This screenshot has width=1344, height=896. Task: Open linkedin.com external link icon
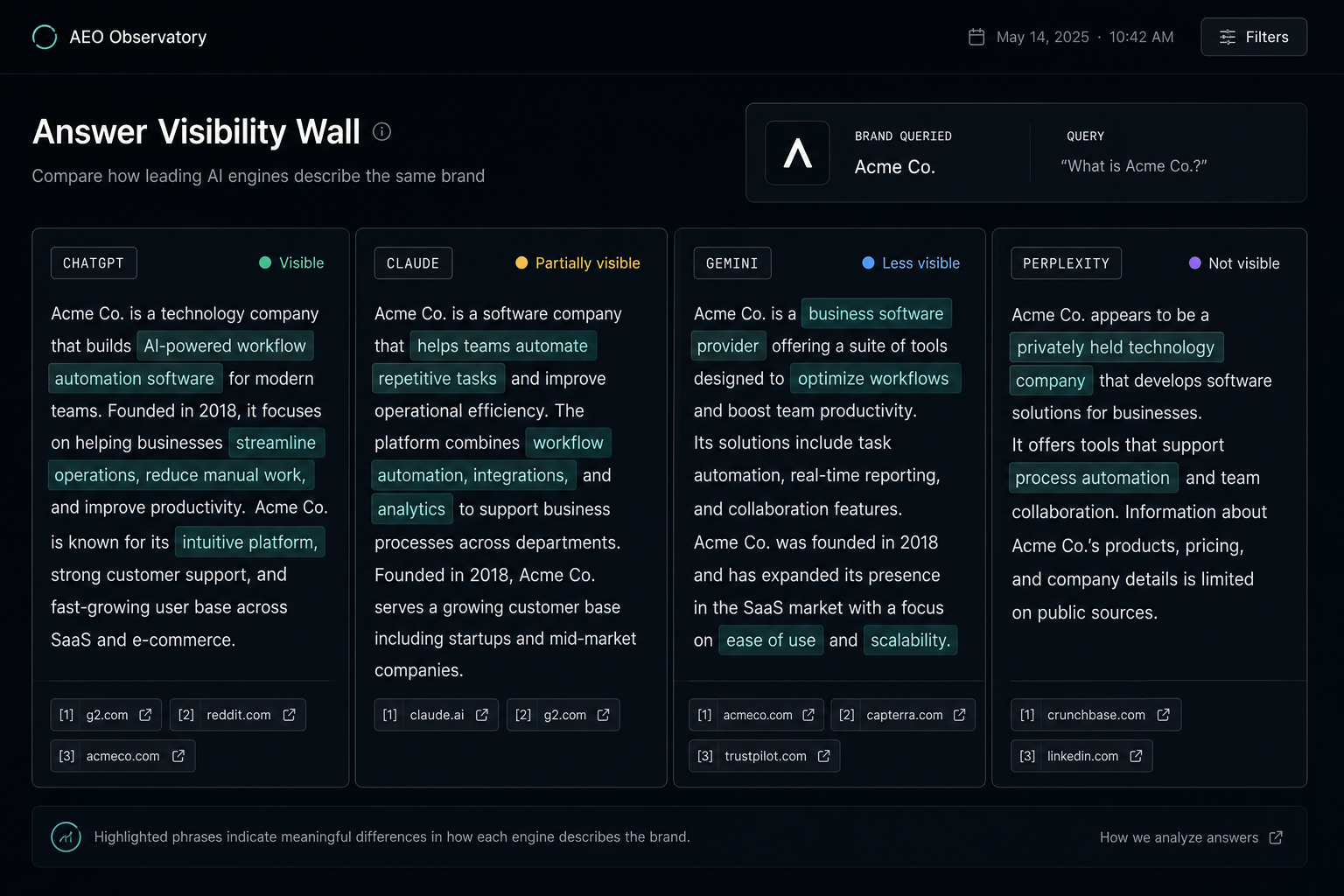coord(1136,756)
